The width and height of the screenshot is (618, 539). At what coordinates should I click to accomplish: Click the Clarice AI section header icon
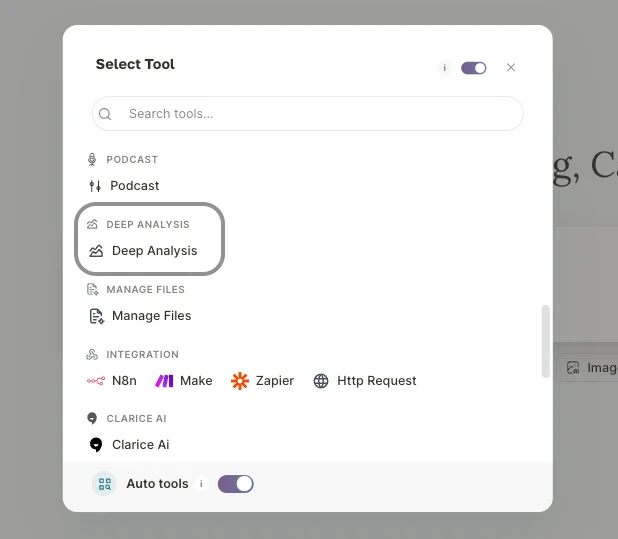point(92,418)
